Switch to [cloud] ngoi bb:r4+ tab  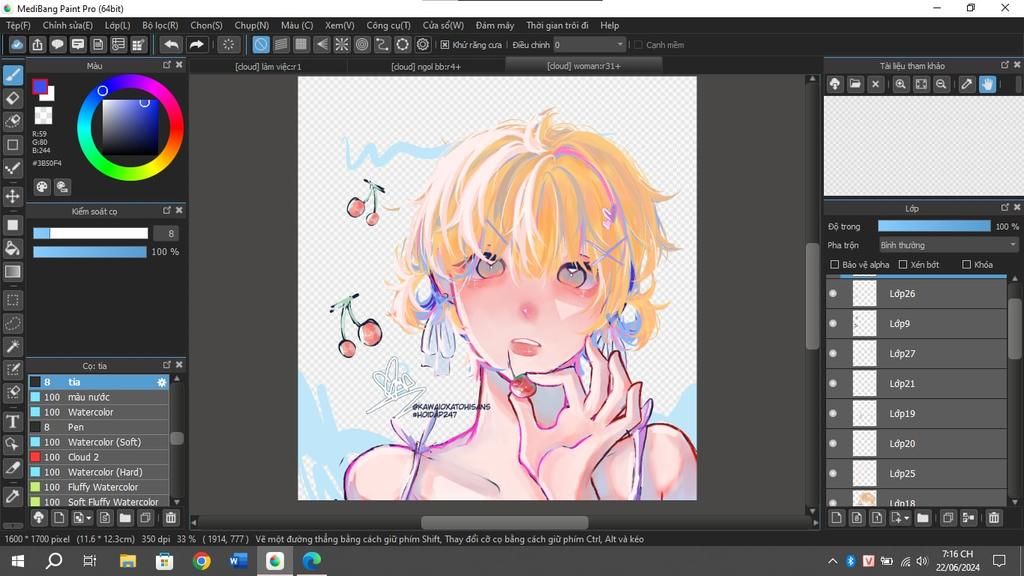click(x=426, y=67)
